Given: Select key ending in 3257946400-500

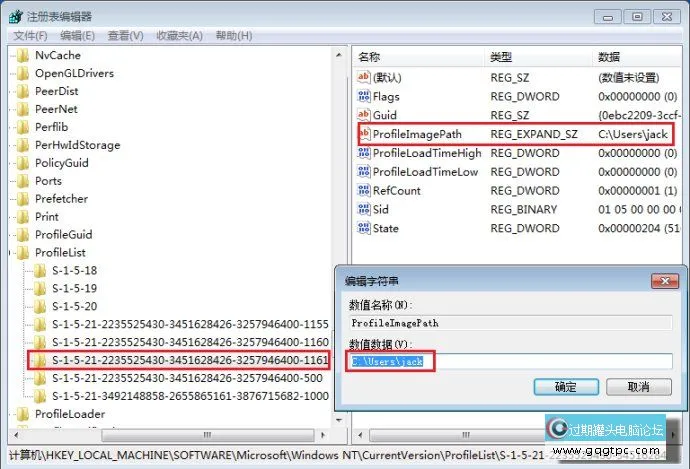Looking at the screenshot, I should (187, 378).
